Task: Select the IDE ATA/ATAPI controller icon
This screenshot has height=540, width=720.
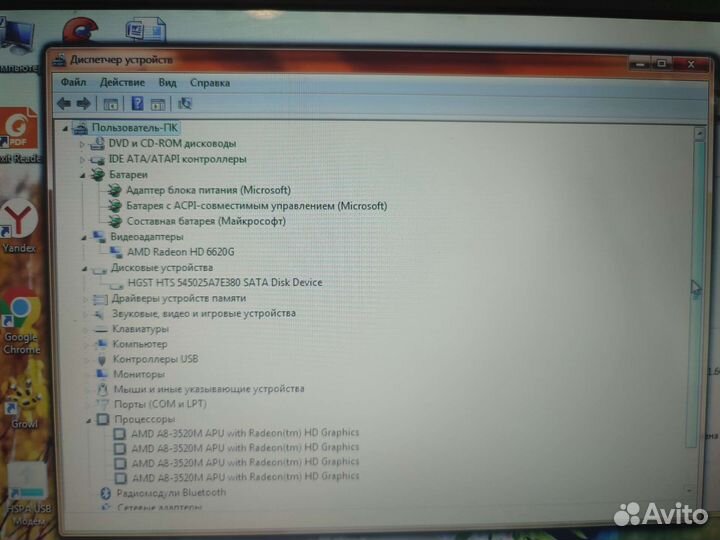Action: tap(97, 160)
